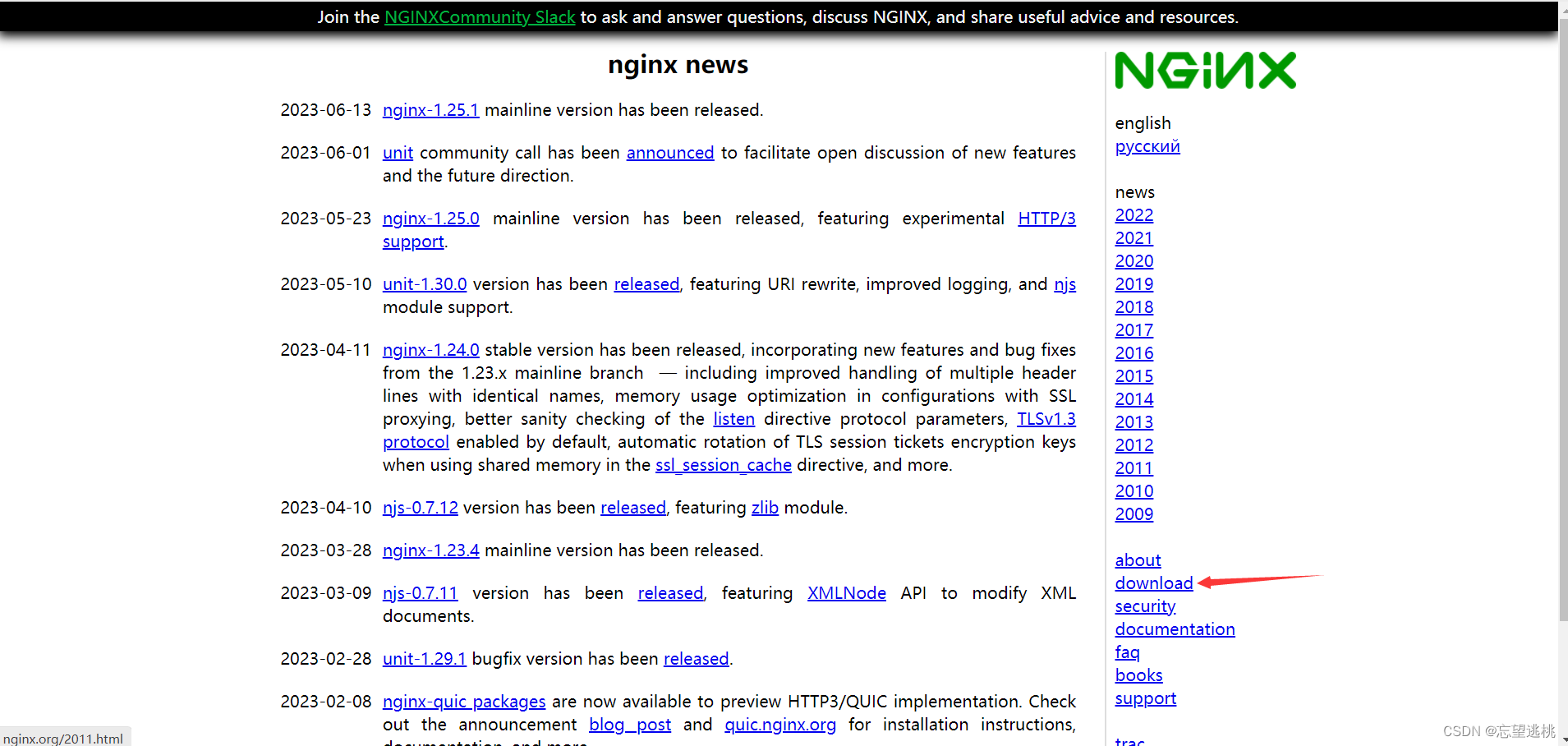Screen dimensions: 1568x746
Task: Open 2014 news archive
Action: pos(1134,399)
